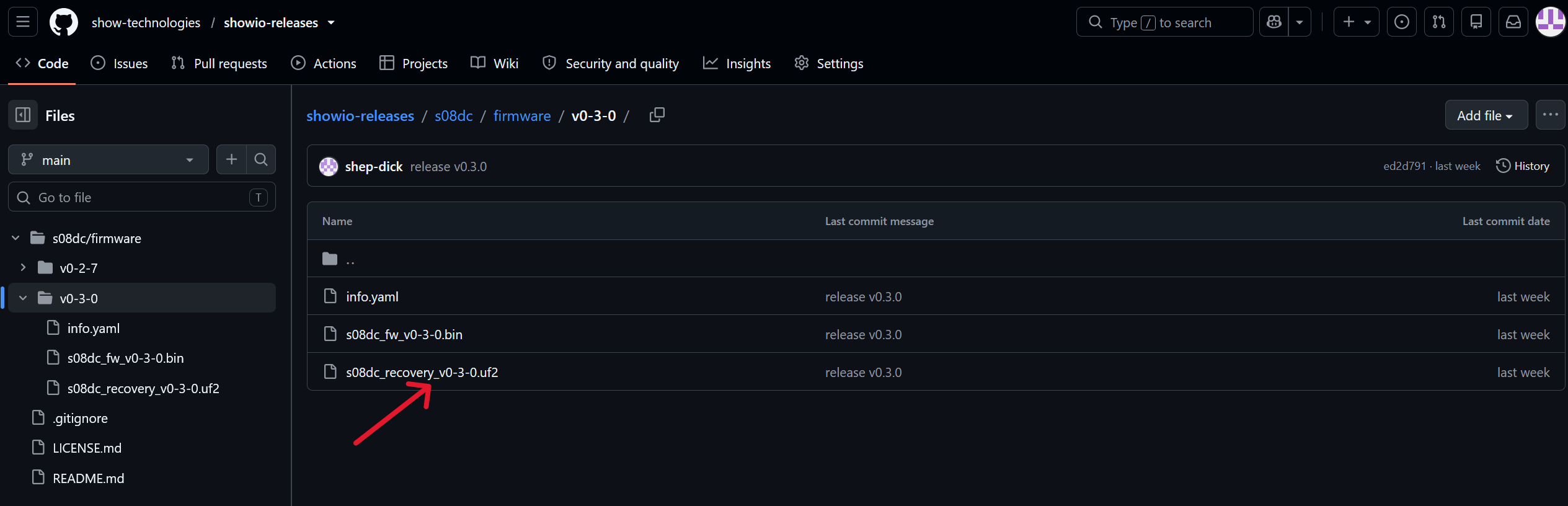Image resolution: width=1568 pixels, height=506 pixels.
Task: Open info.yaml in the file tree
Action: (x=94, y=328)
